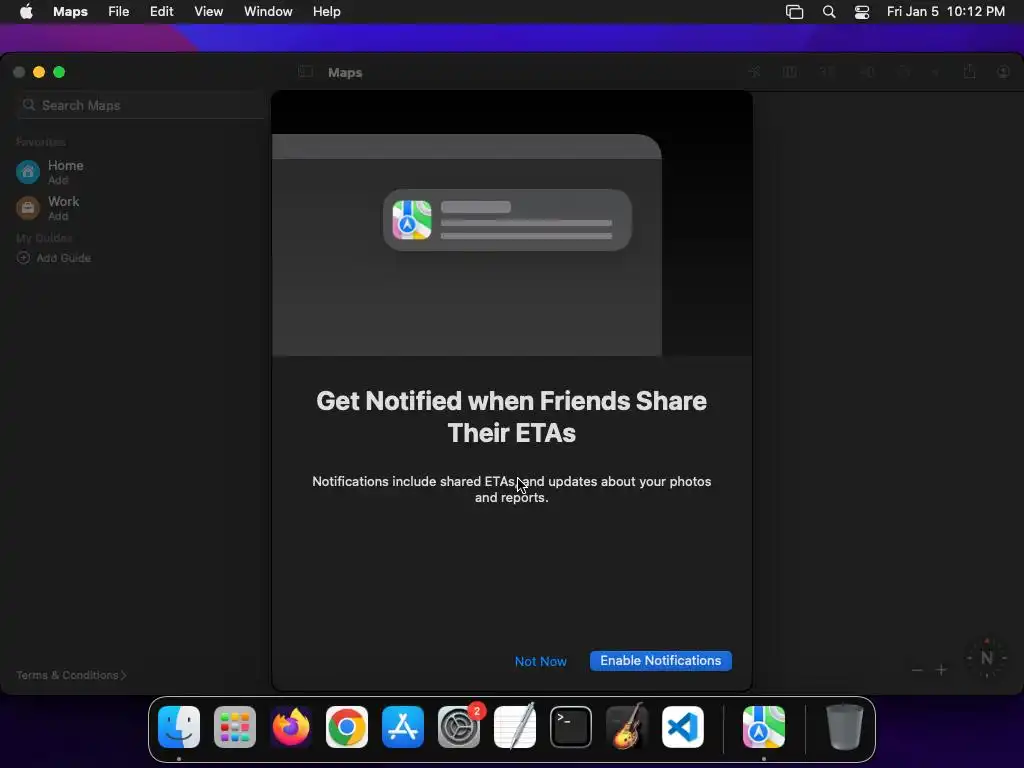Dismiss dialog with Not Now
1024x768 pixels.
(x=540, y=661)
